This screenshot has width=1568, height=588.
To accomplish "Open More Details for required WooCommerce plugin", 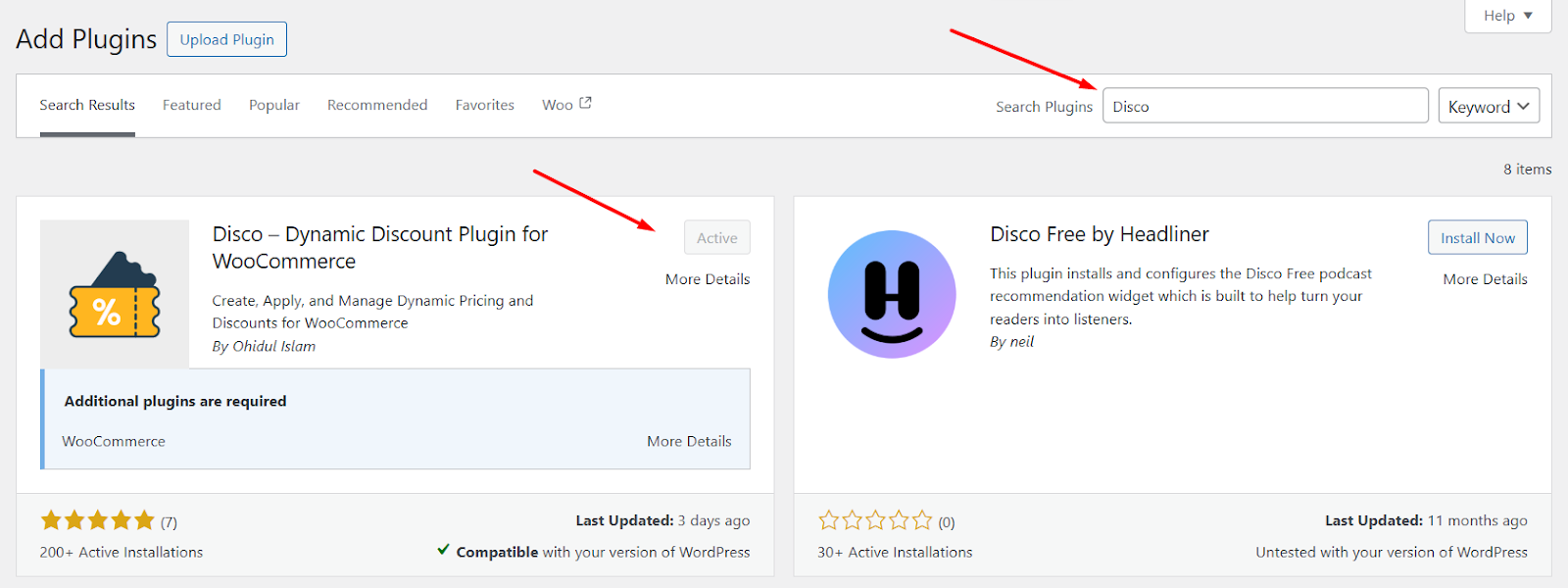I will (689, 441).
